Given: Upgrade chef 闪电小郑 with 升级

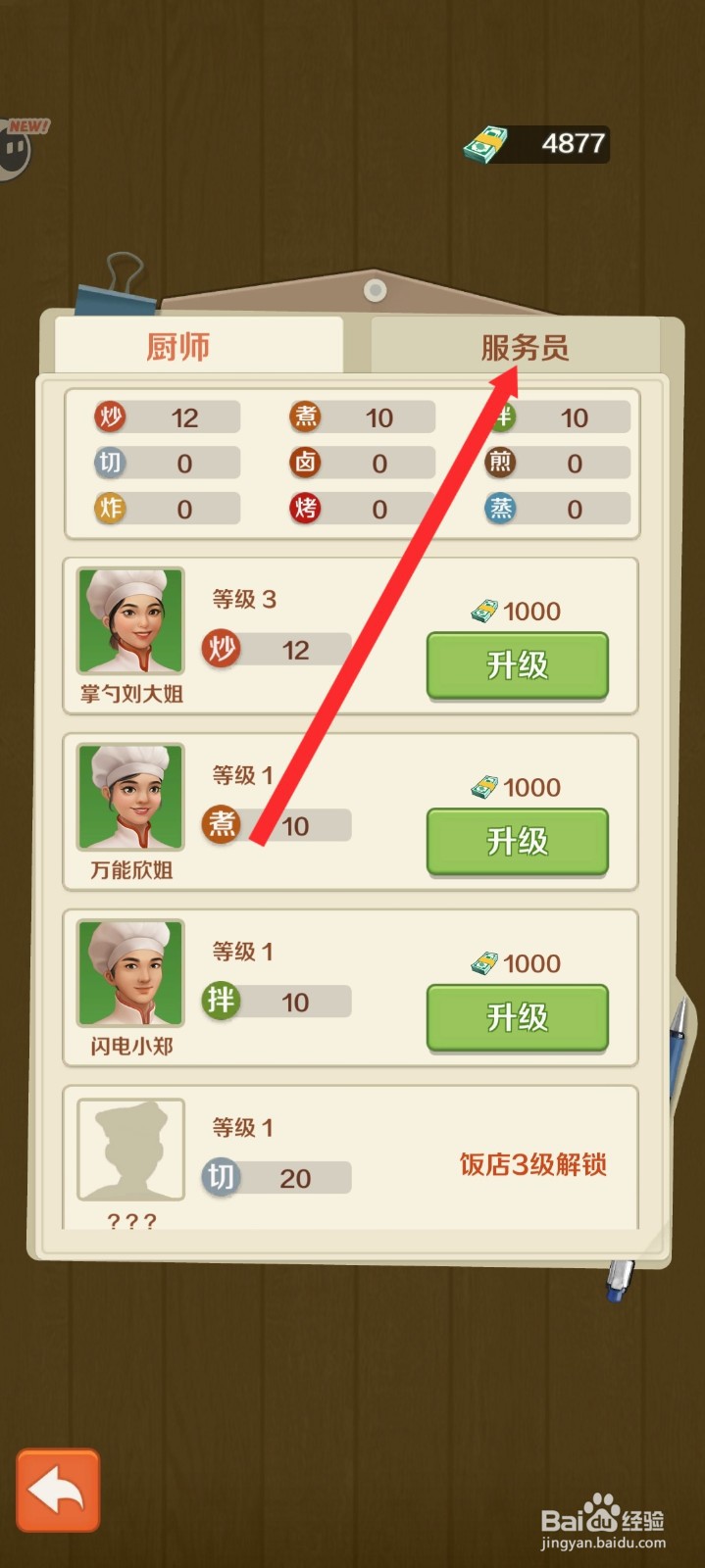Looking at the screenshot, I should pos(517,1018).
